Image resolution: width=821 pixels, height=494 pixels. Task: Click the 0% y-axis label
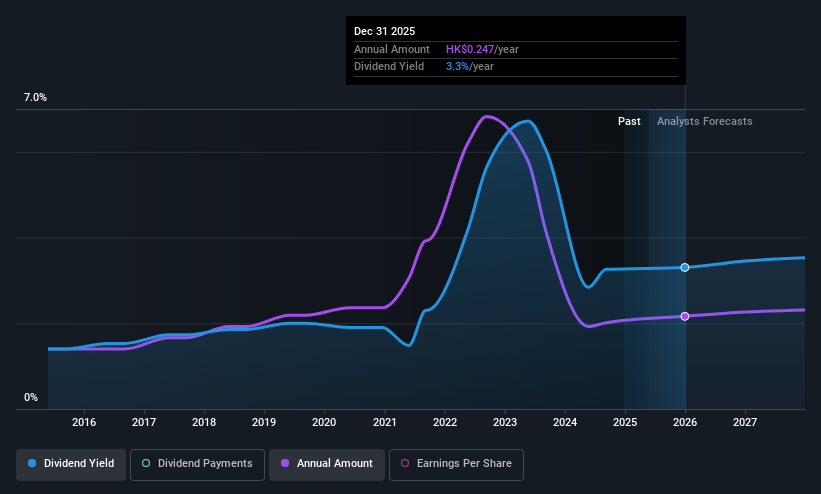31,398
